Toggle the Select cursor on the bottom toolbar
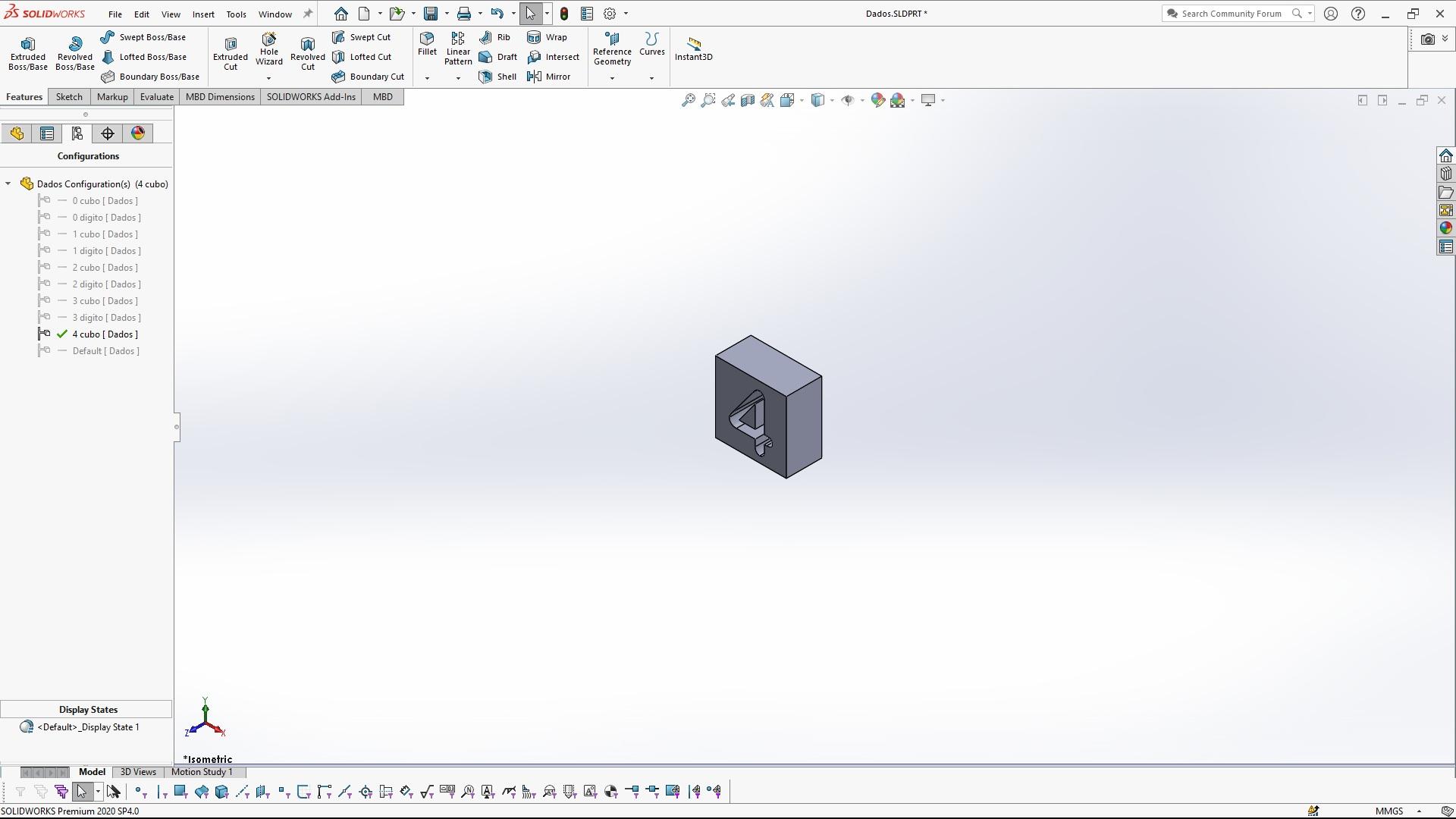Image resolution: width=1456 pixels, height=819 pixels. pos(82,792)
